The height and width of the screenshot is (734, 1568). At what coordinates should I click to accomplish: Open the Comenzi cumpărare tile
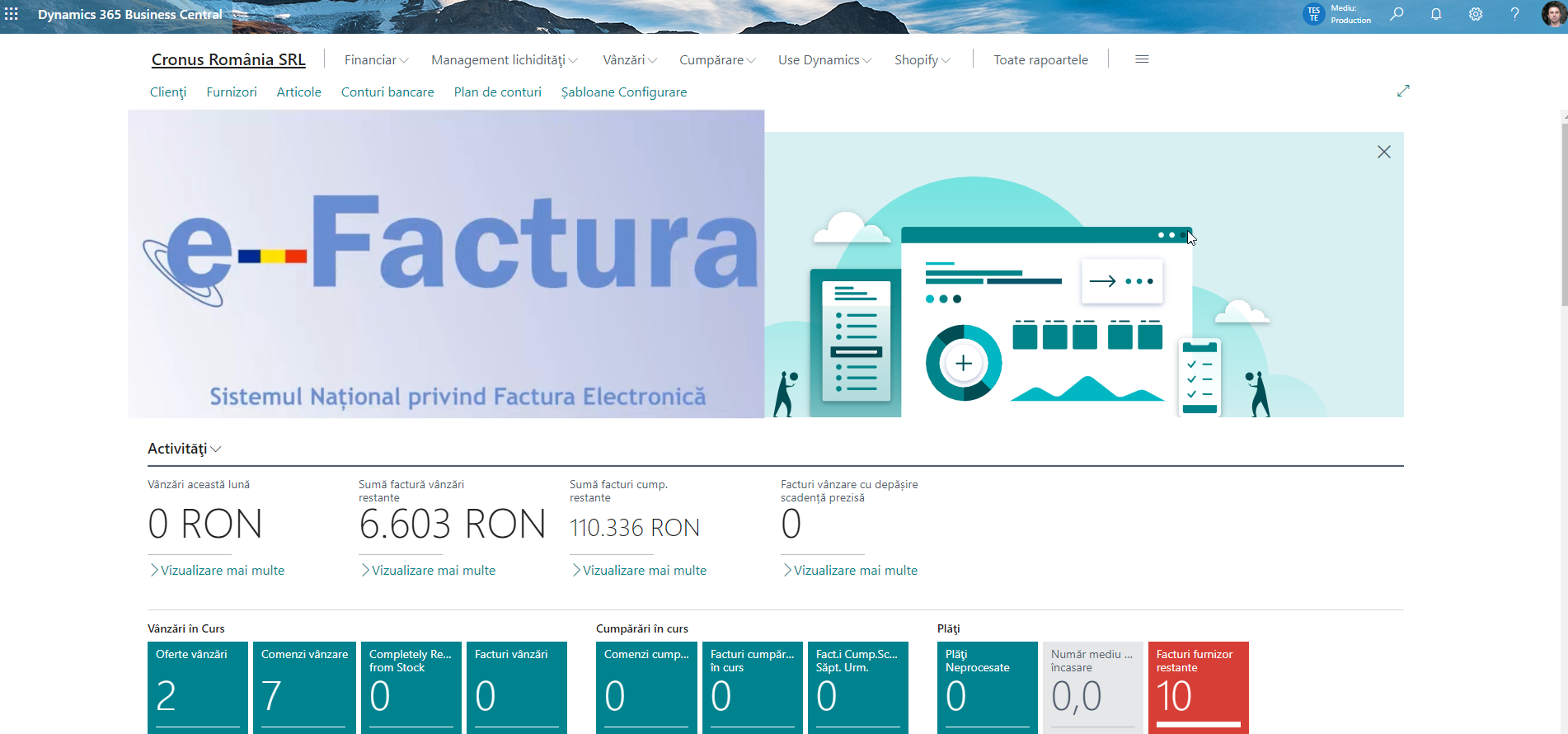(646, 688)
